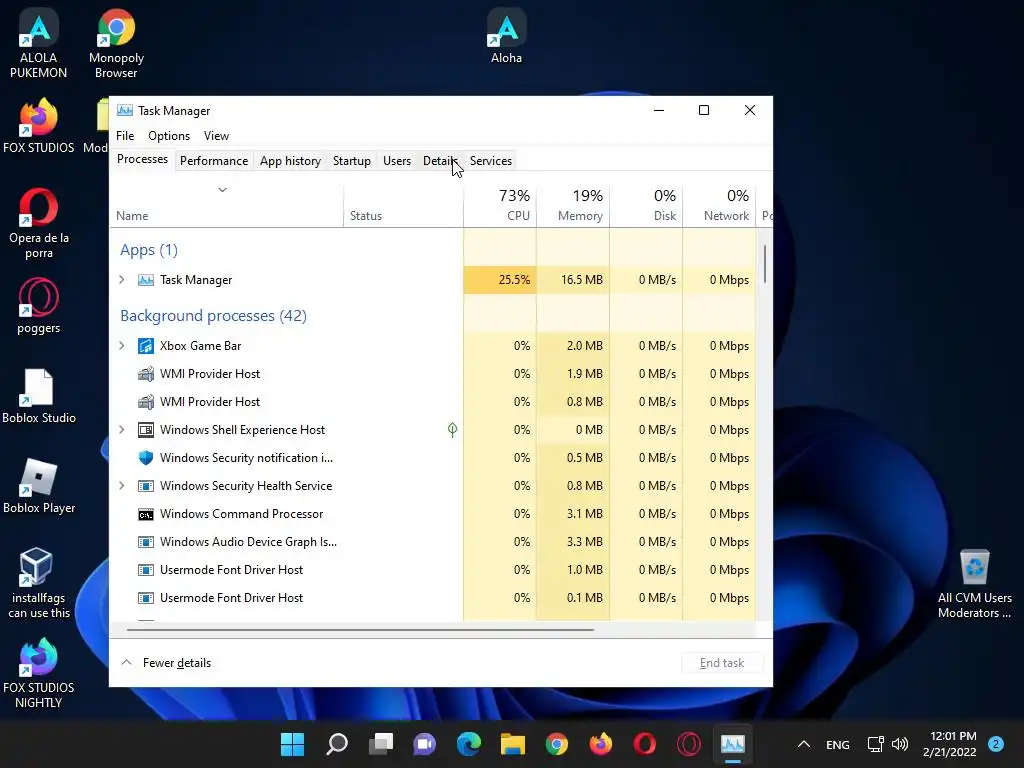Sort by Memory column header
The image size is (1024, 768).
point(573,205)
